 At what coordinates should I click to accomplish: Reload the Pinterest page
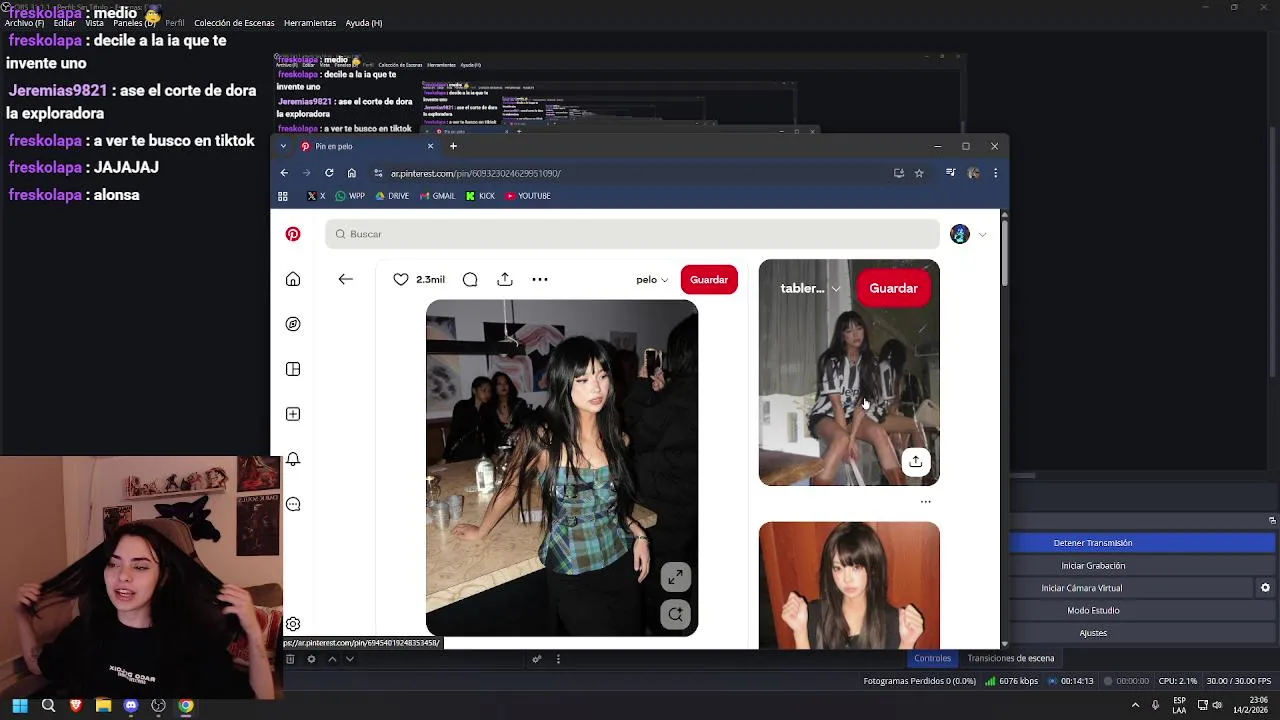(x=329, y=173)
